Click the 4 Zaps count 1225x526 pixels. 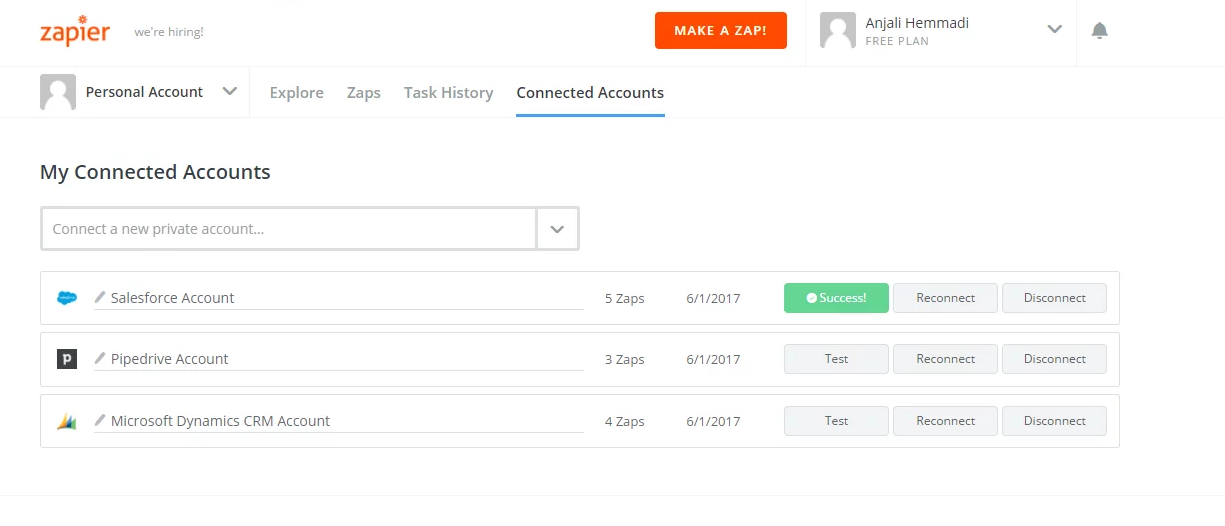625,421
